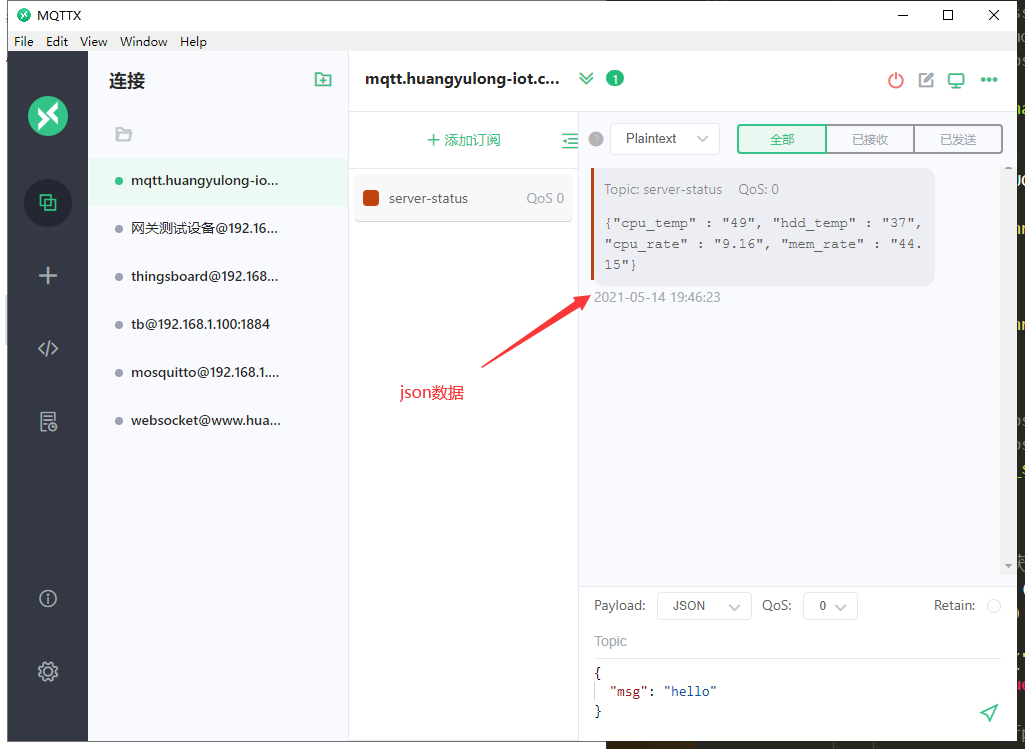Open the edit connection pencil icon
1025x749 pixels.
click(x=926, y=80)
